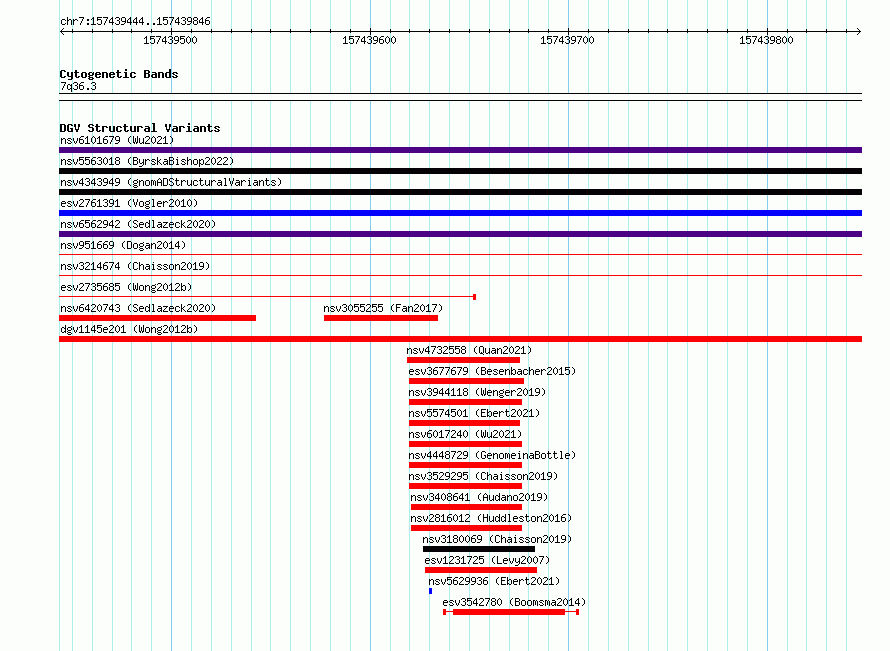The height and width of the screenshot is (651, 890).
Task: Click the esv3542780 (Boomsma2014) variant bar
Action: tap(511, 612)
